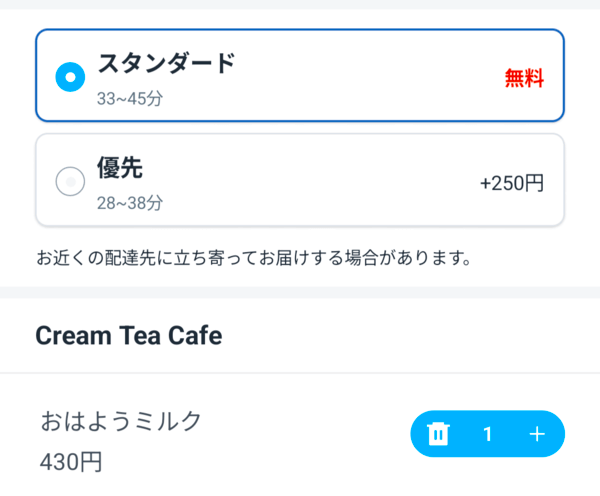Image resolution: width=600 pixels, height=496 pixels.
Task: Click the trash icon to remove おはようミルク
Action: tap(438, 434)
